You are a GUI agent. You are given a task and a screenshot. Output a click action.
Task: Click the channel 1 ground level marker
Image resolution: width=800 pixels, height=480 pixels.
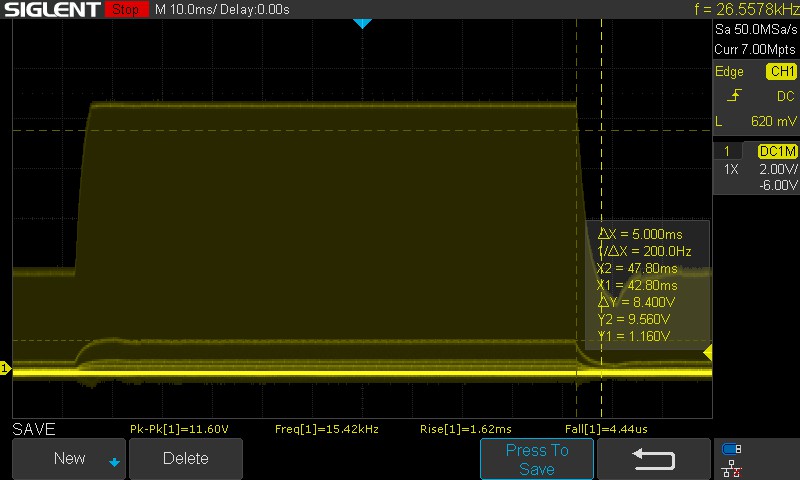coord(5,368)
